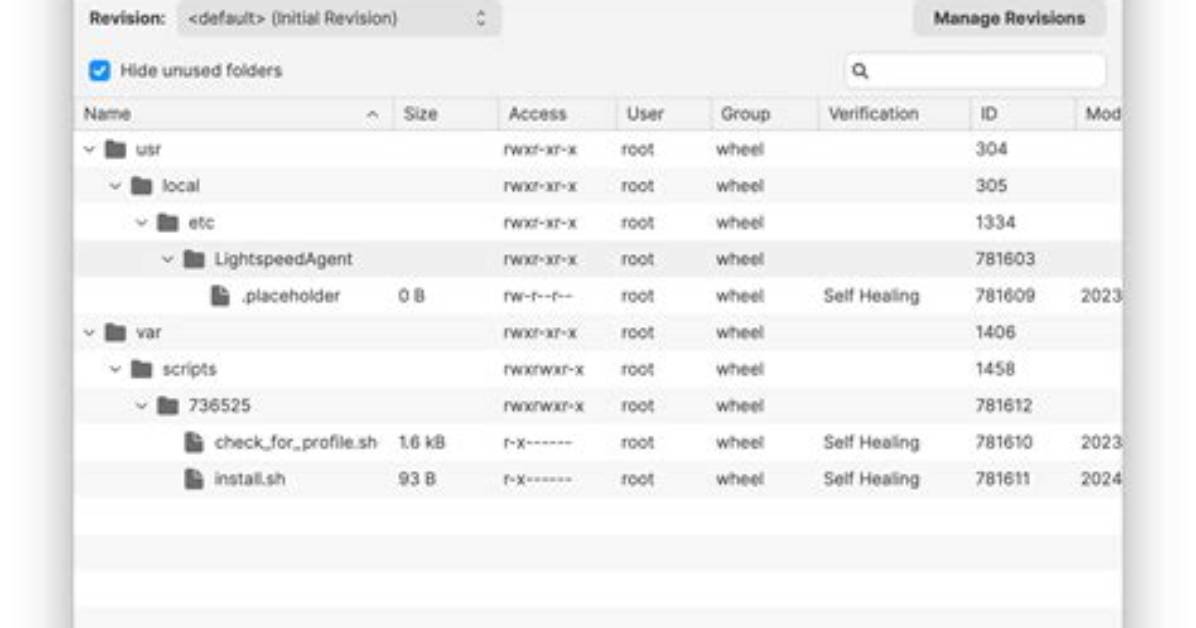The image size is (1196, 628).
Task: Click the install.sh file icon
Action: click(195, 478)
